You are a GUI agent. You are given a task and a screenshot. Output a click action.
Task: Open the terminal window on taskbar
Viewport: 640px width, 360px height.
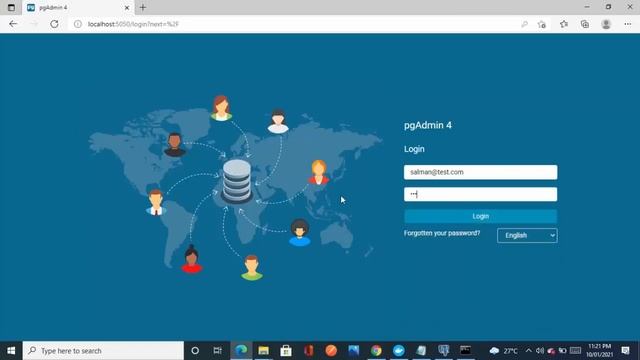466,351
